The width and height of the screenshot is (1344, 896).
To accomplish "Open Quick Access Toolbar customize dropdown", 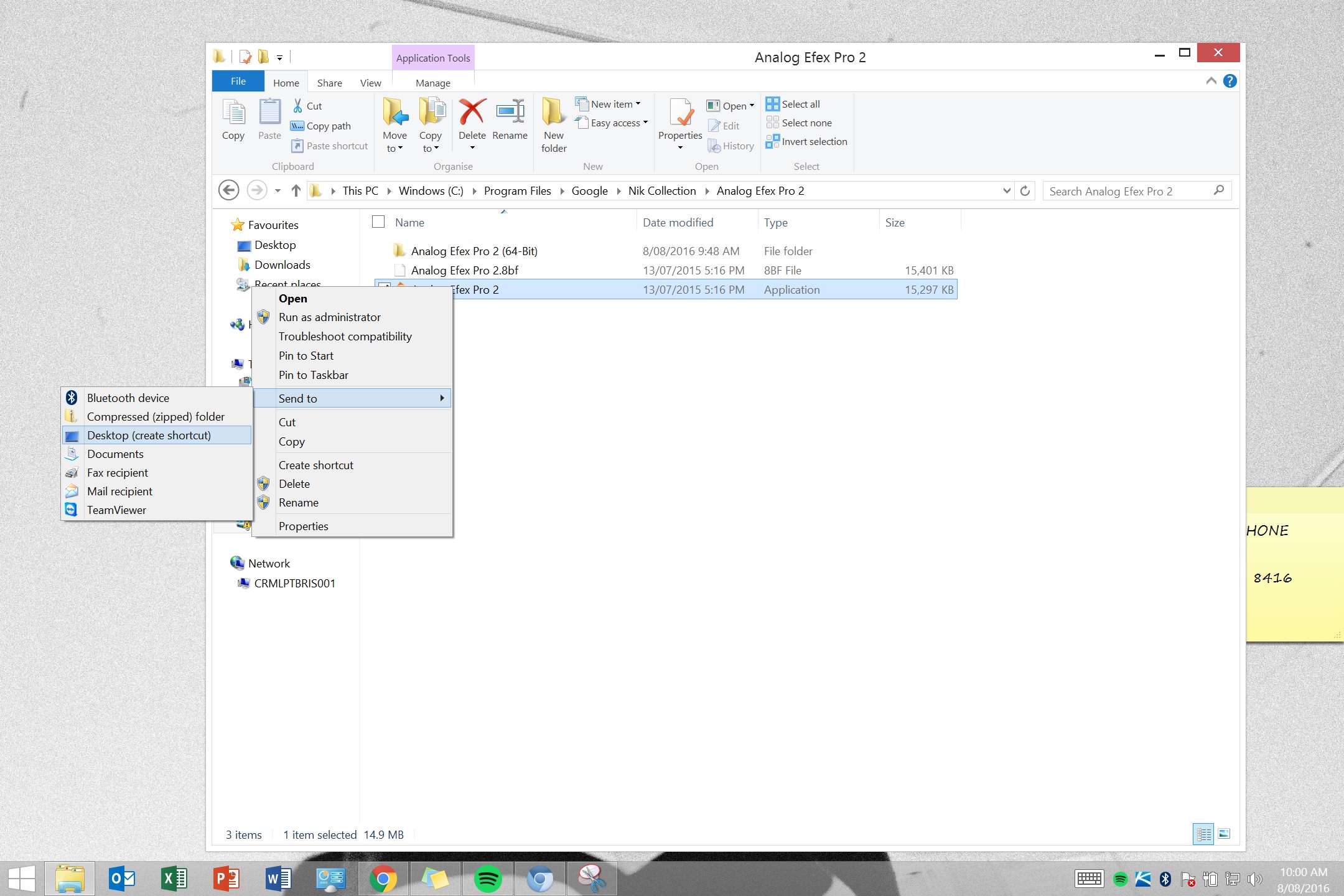I will click(x=279, y=58).
